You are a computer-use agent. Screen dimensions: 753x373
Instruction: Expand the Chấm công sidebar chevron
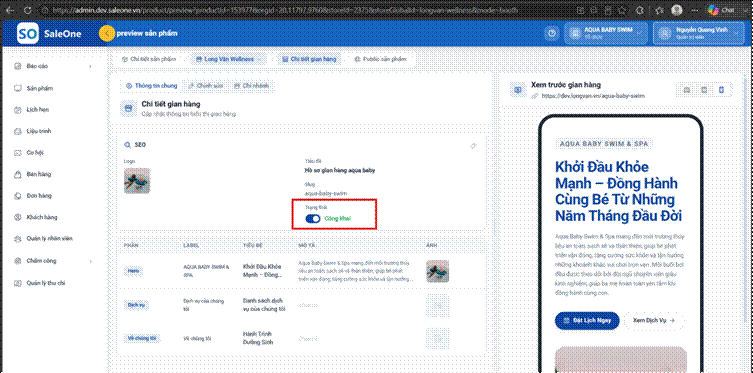(x=90, y=261)
